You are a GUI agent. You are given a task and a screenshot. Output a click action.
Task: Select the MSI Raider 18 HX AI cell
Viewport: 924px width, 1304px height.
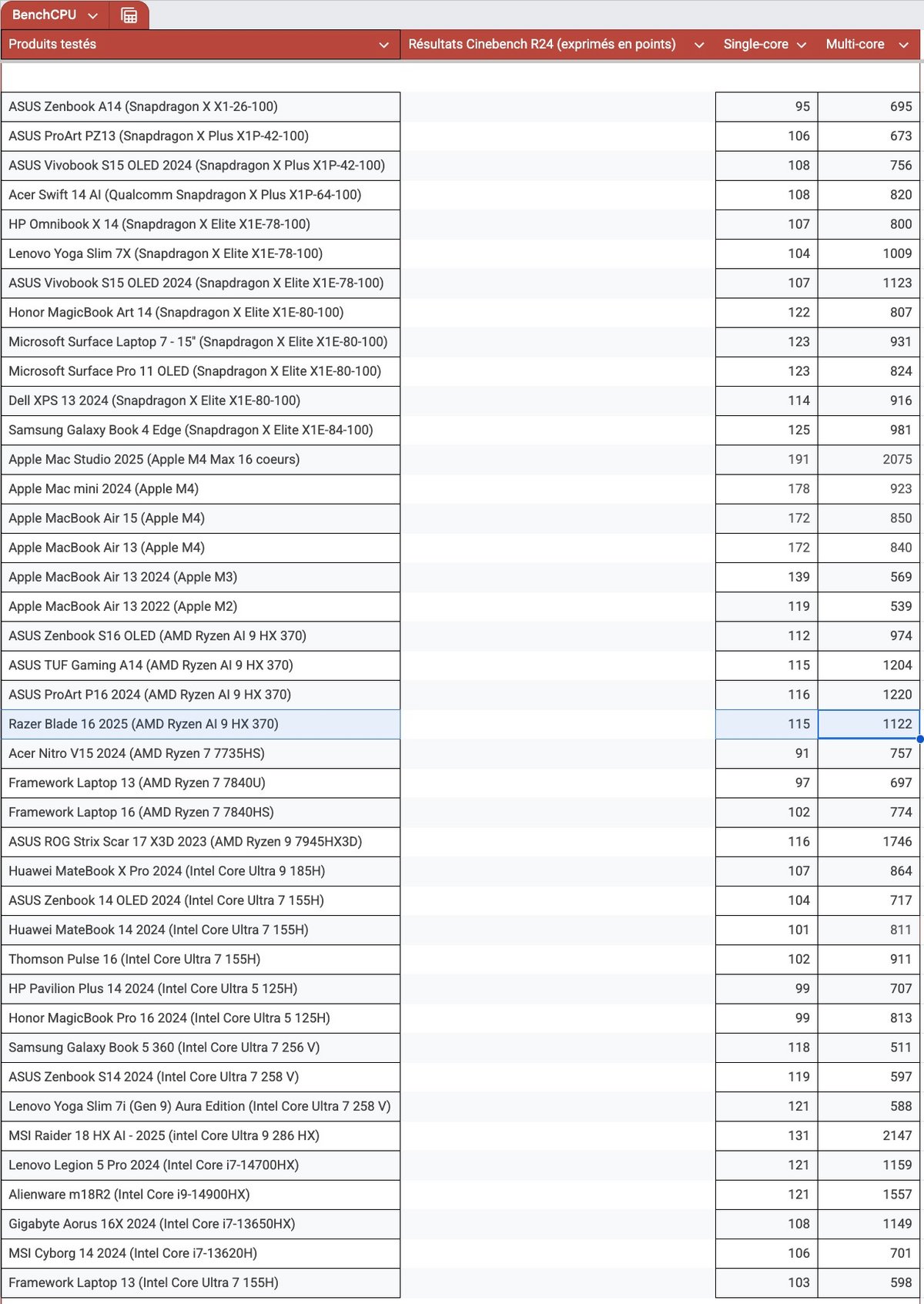click(200, 1136)
